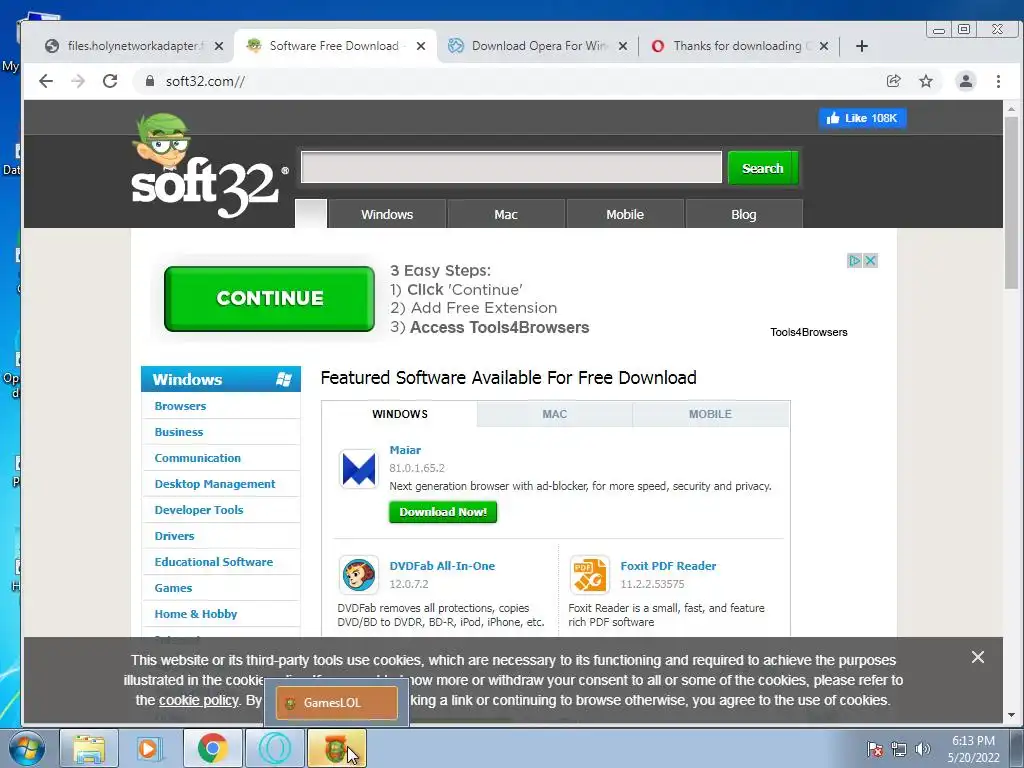Close the Thanks for downloading tab
Viewport: 1024px width, 768px height.
click(824, 46)
